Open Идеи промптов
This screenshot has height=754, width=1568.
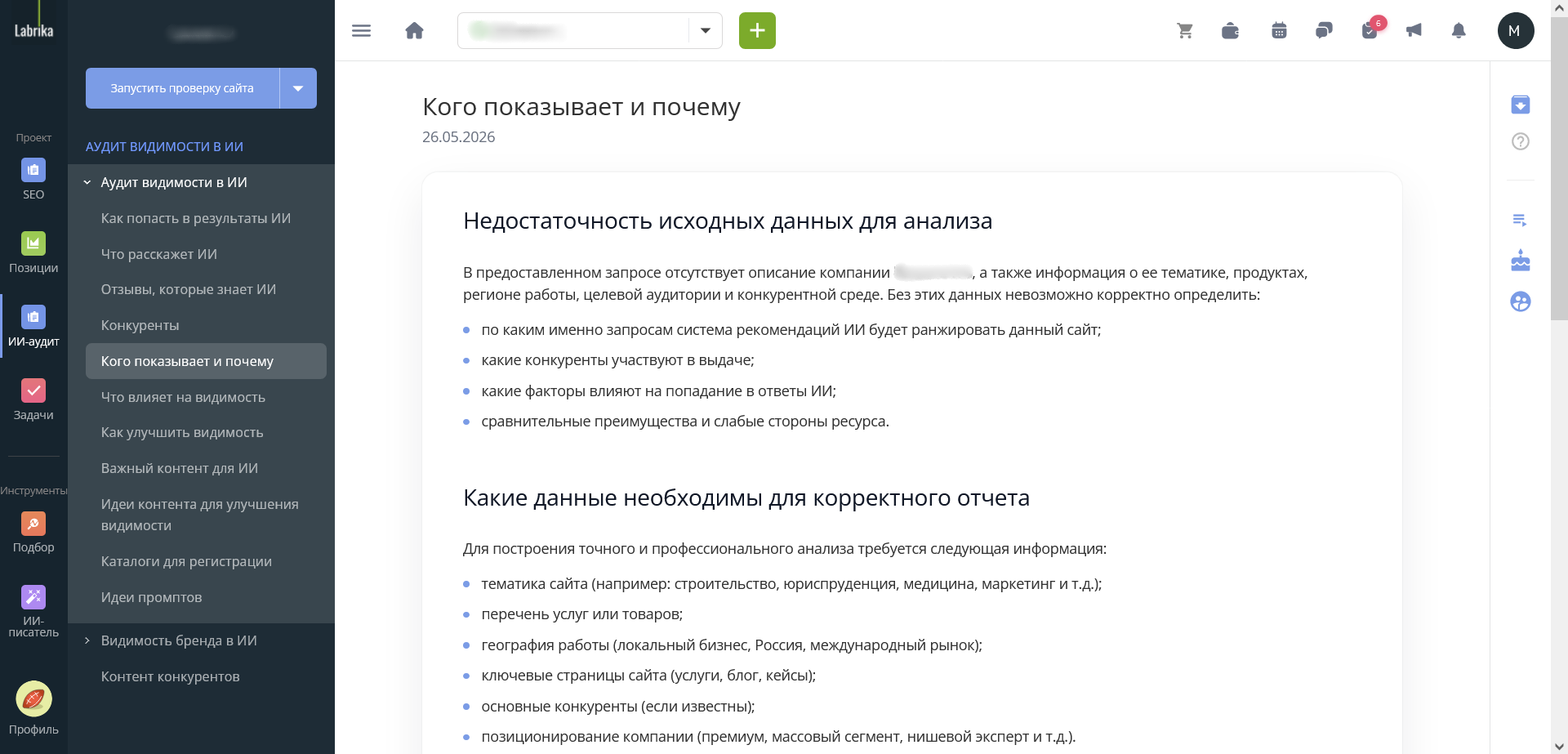pos(152,597)
